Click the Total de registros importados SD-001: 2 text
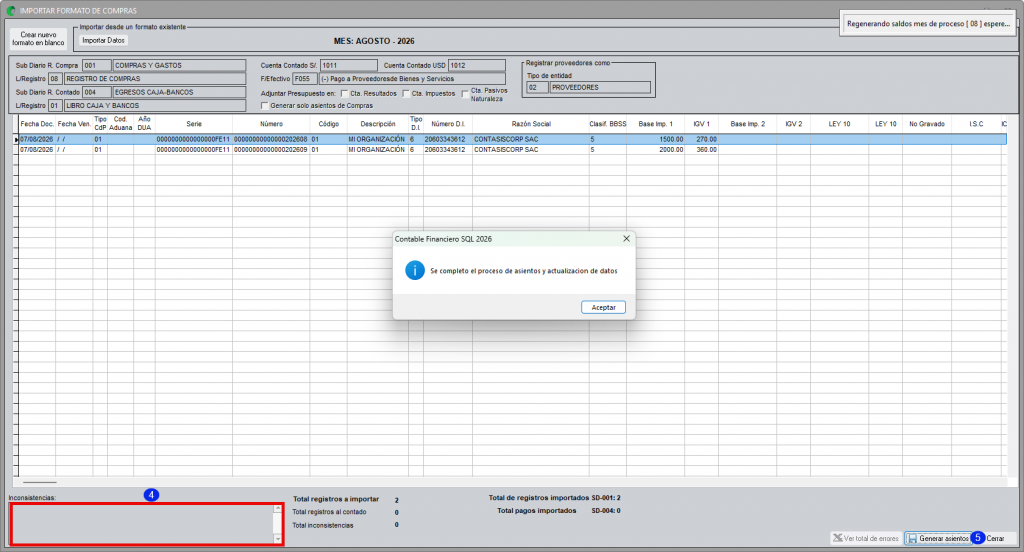 (x=554, y=498)
